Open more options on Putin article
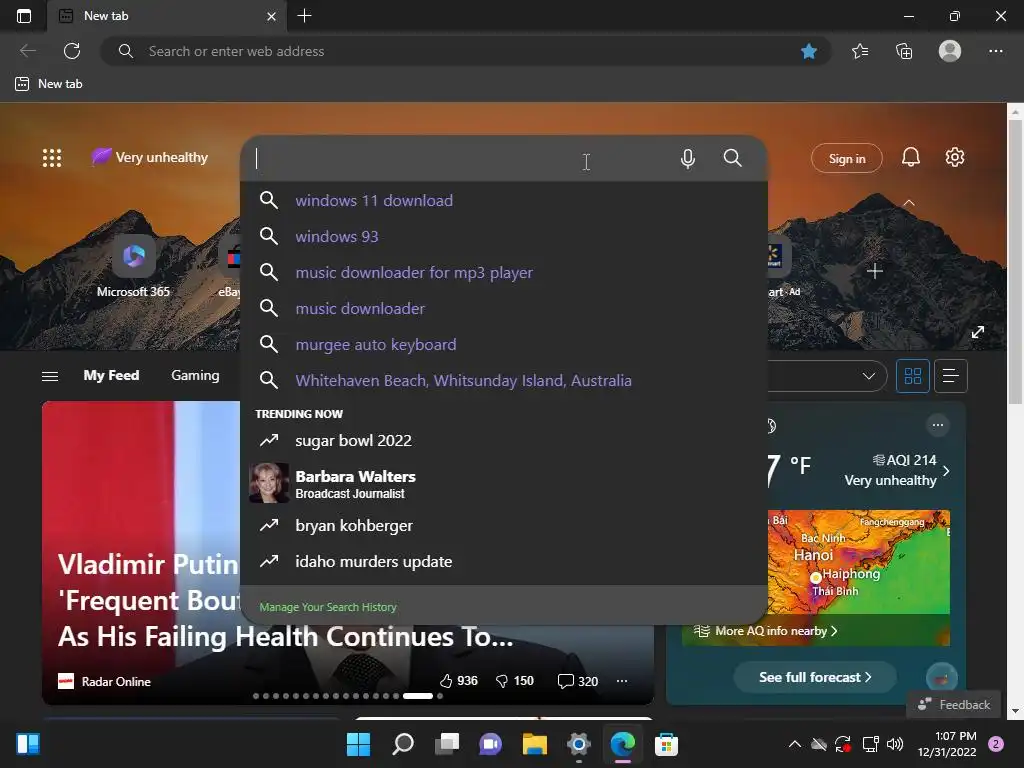 coord(622,681)
